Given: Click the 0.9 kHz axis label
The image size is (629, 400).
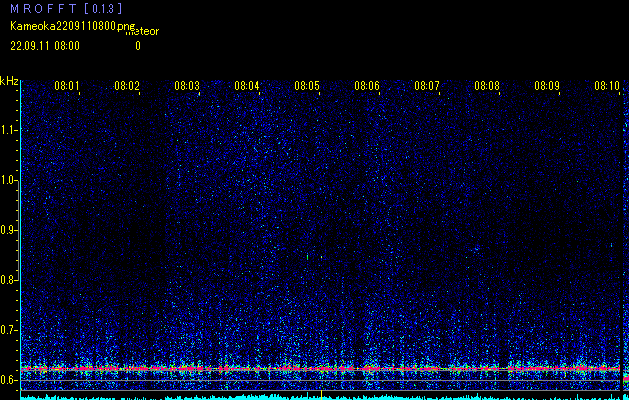Looking at the screenshot, I should click(9, 230).
